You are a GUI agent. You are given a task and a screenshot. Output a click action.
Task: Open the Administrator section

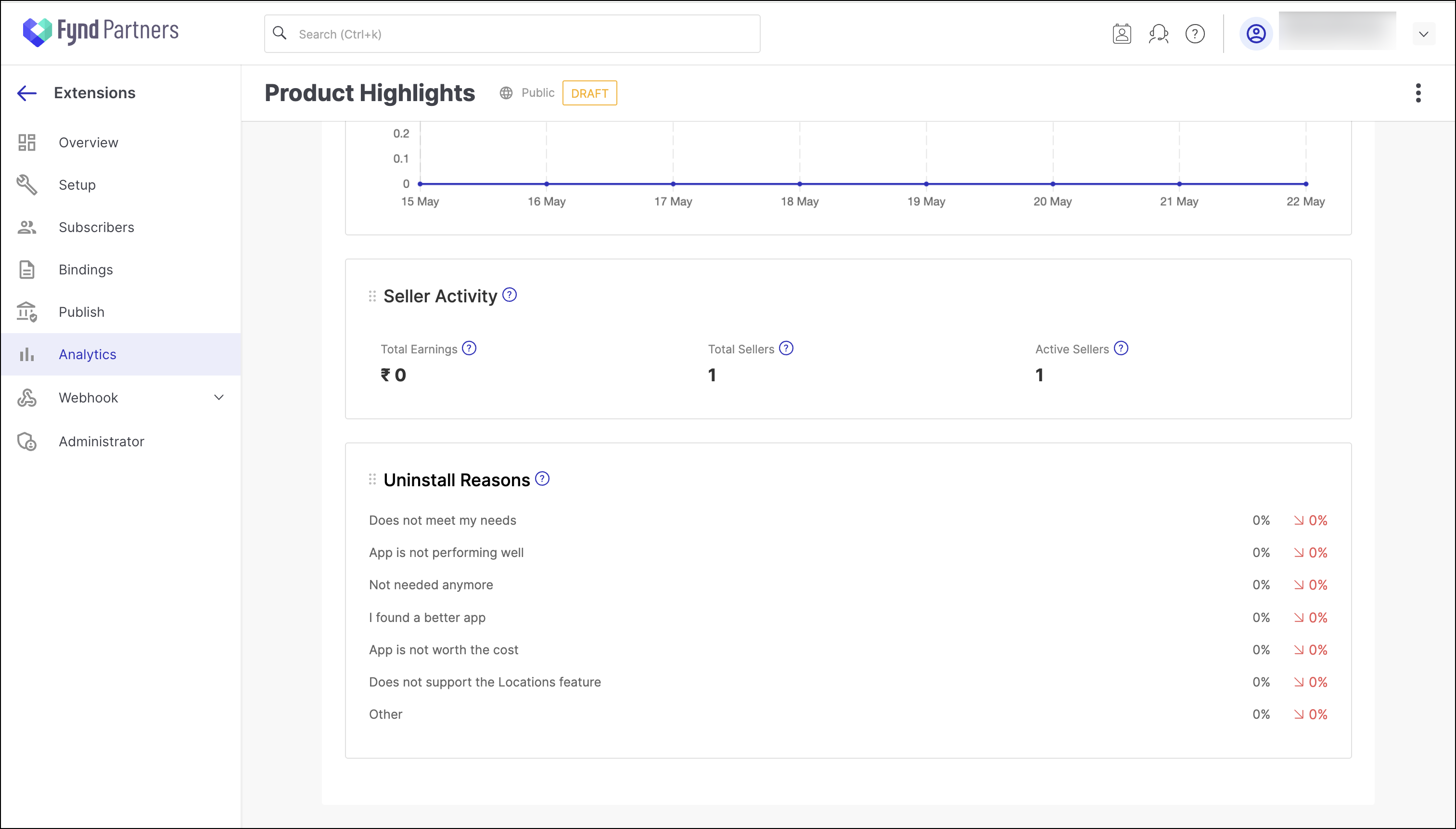[121, 441]
